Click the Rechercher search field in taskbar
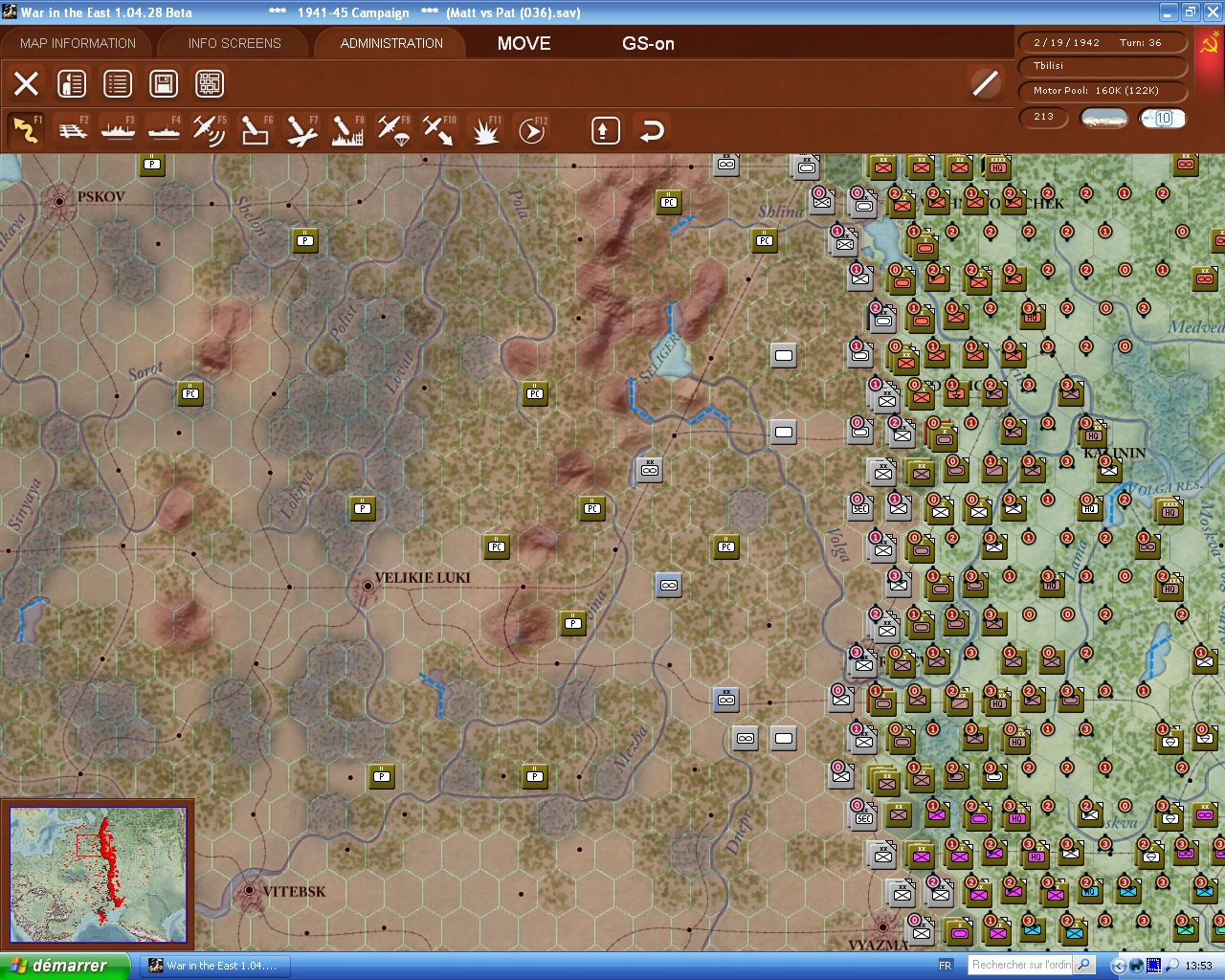The image size is (1225, 980). point(1021,965)
